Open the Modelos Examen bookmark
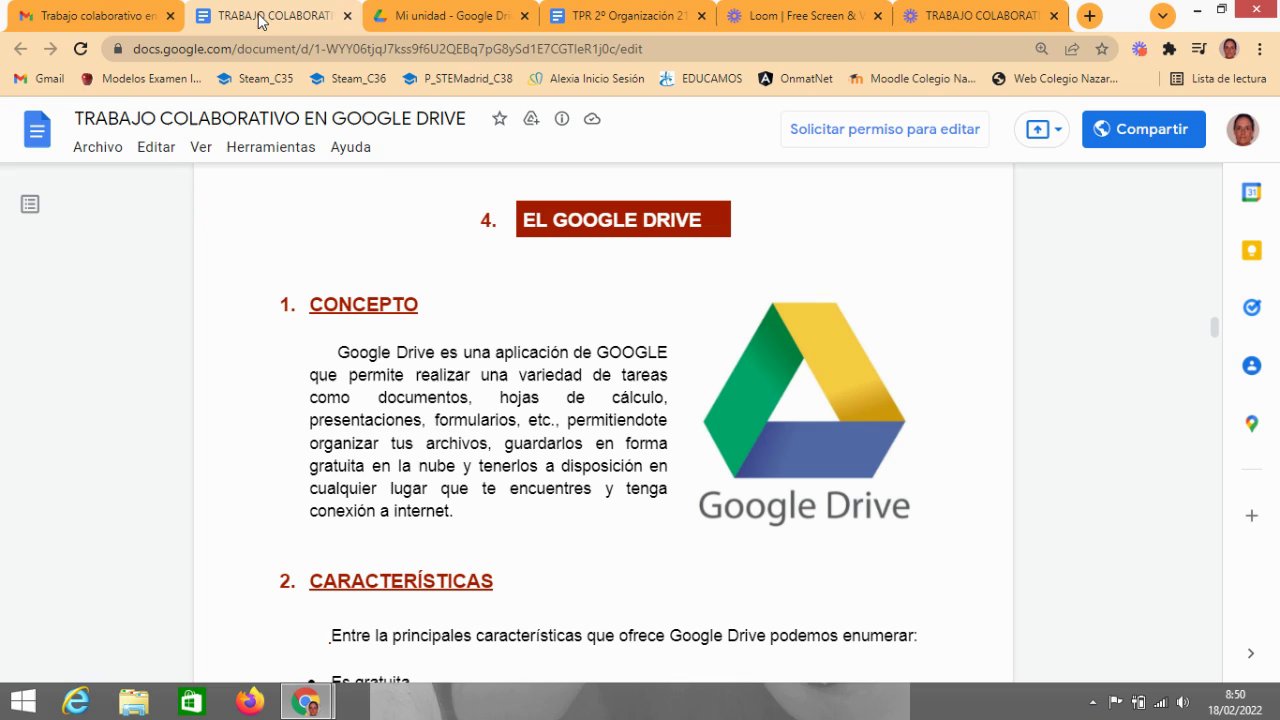The height and width of the screenshot is (720, 1280). (x=141, y=78)
